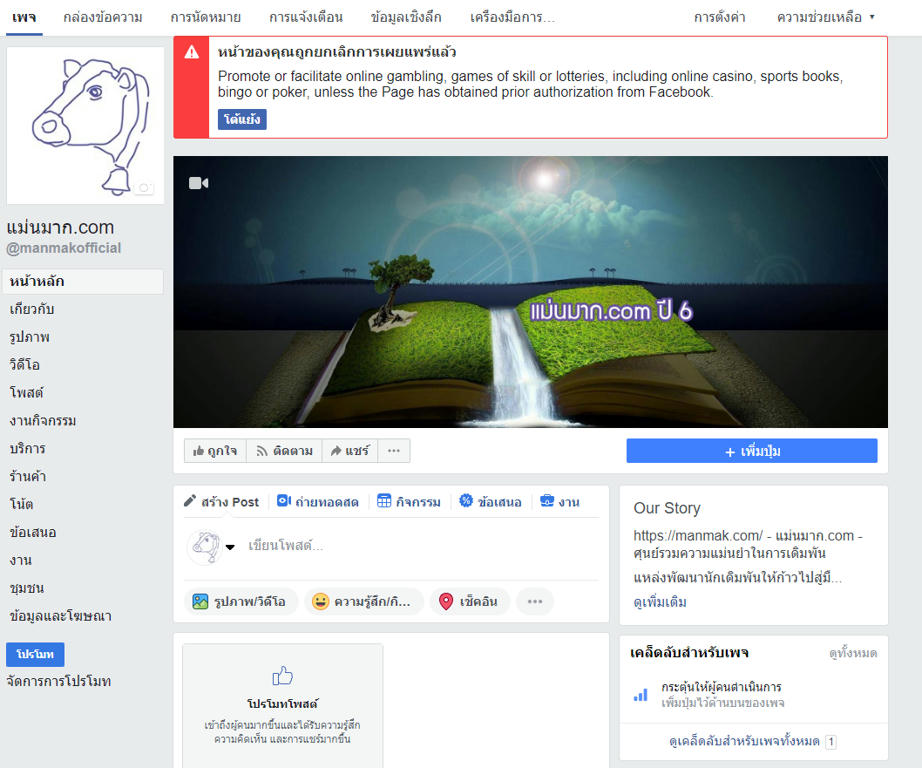This screenshot has height=768, width=922.
Task: Select หน้าหลัก in the sidebar
Action: pos(83,281)
